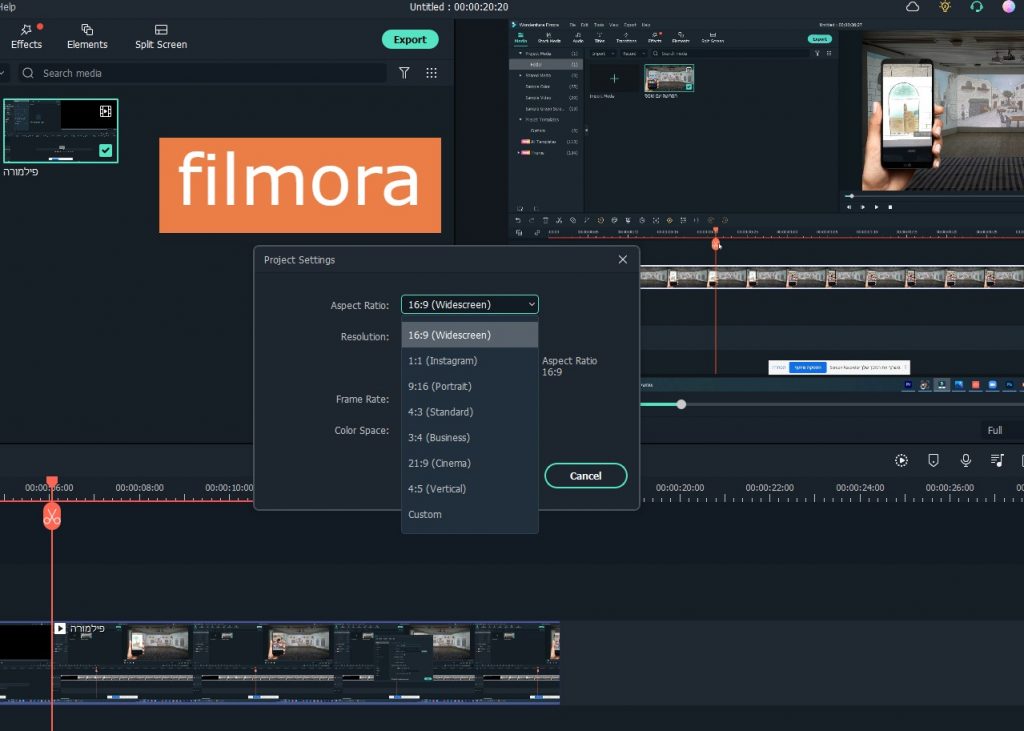Click the scissors split button on playhead
This screenshot has width=1024, height=731.
coord(52,516)
